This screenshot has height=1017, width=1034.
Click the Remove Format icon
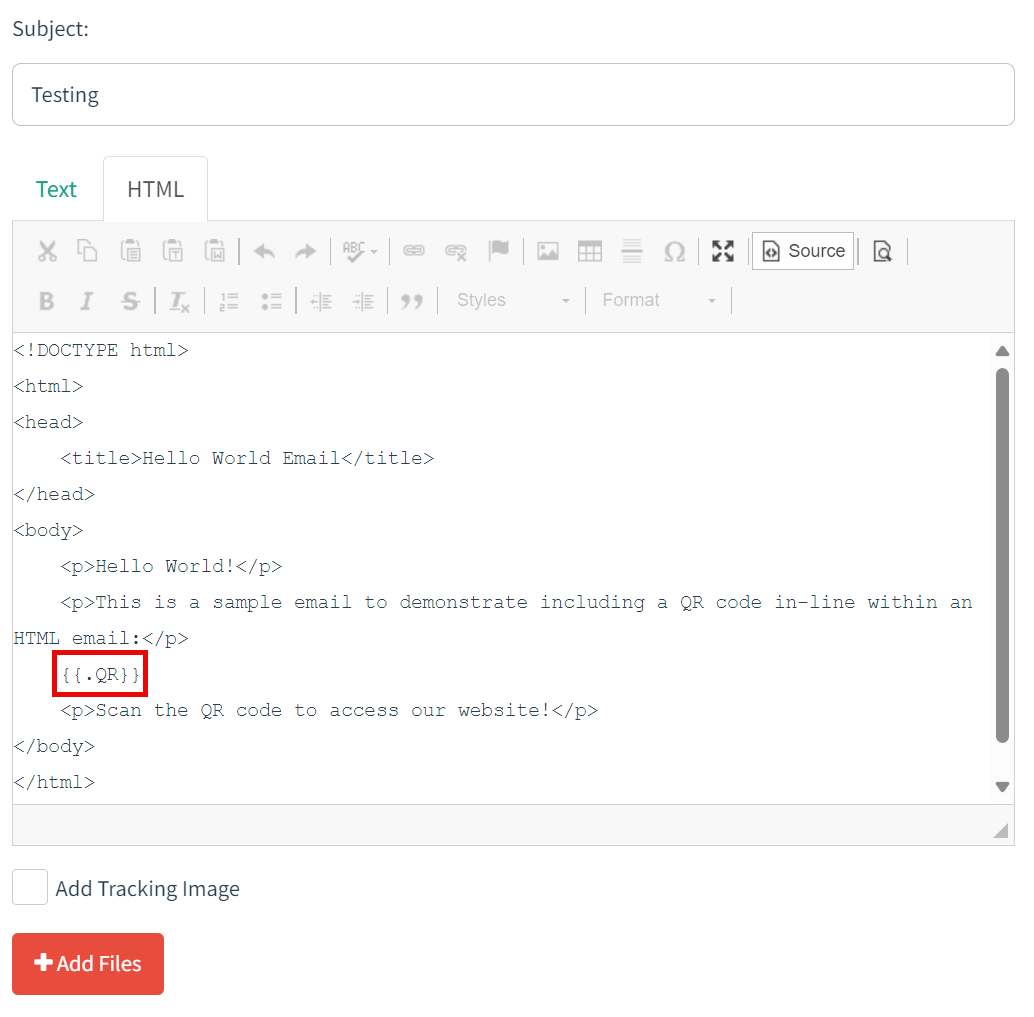coord(179,301)
